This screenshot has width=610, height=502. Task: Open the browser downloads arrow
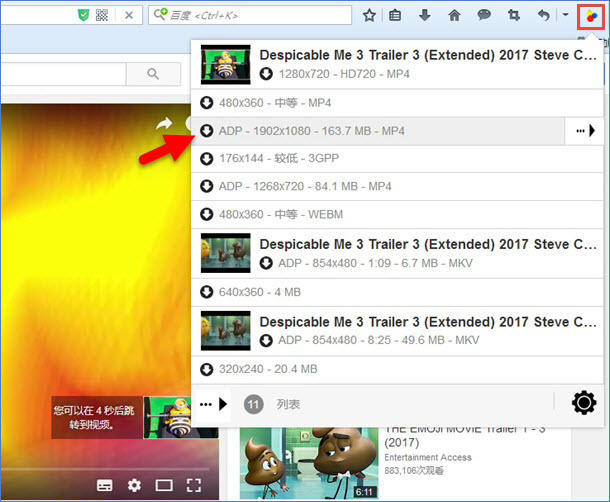(x=425, y=16)
